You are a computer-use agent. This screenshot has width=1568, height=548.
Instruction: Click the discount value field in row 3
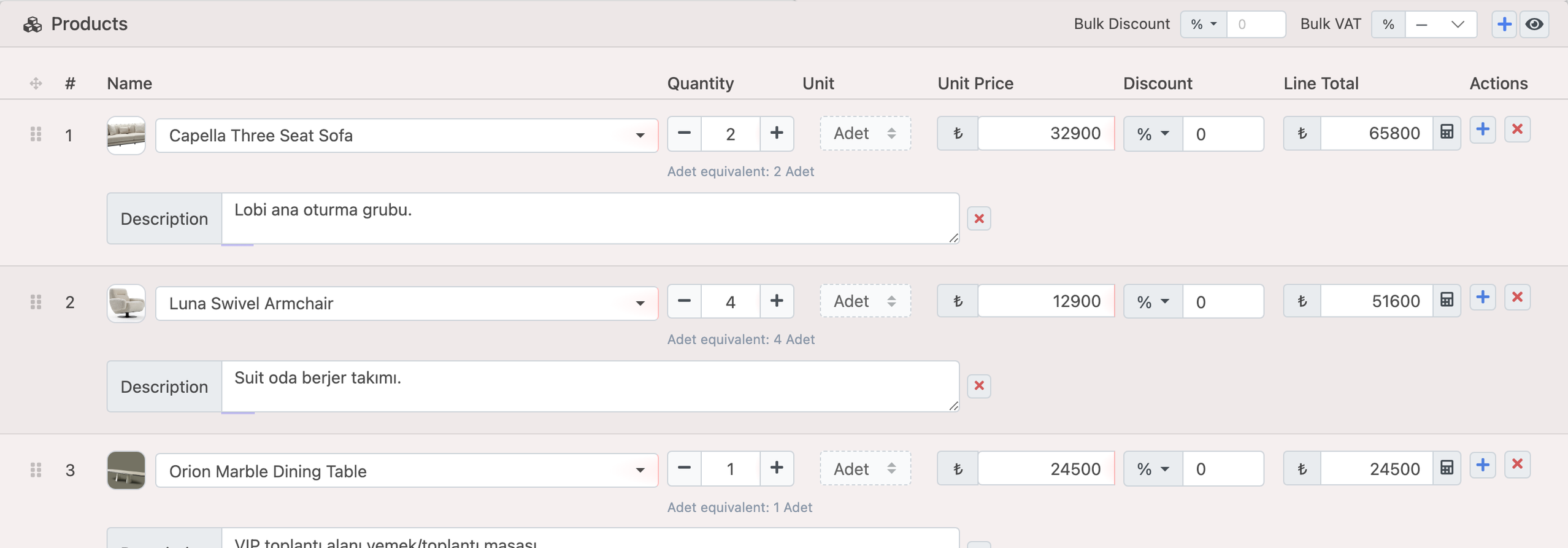(1223, 469)
